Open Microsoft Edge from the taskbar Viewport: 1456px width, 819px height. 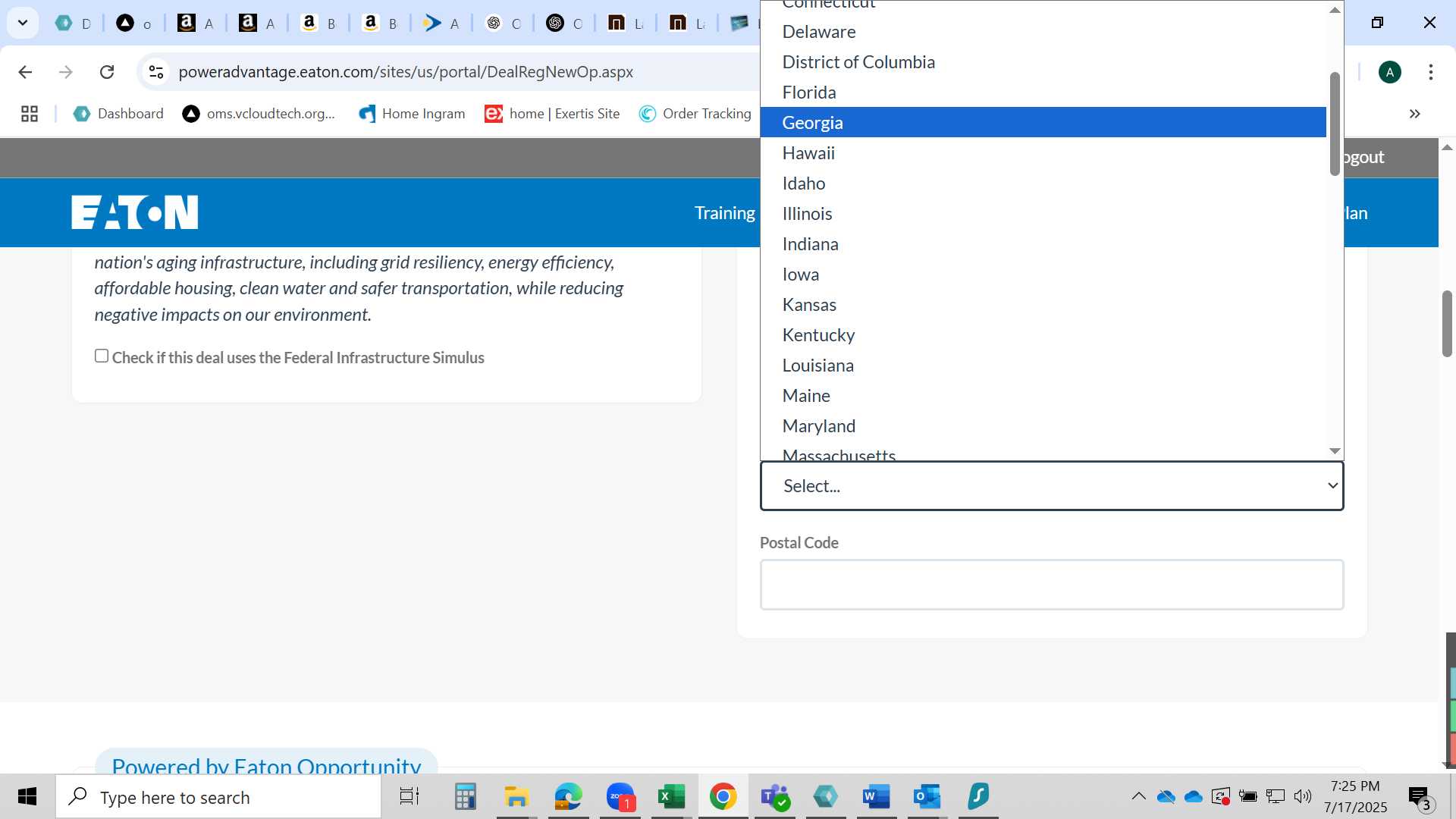point(568,797)
